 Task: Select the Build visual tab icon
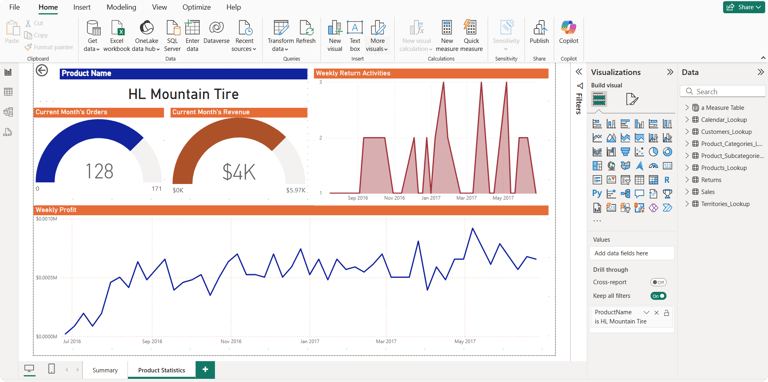(x=599, y=99)
